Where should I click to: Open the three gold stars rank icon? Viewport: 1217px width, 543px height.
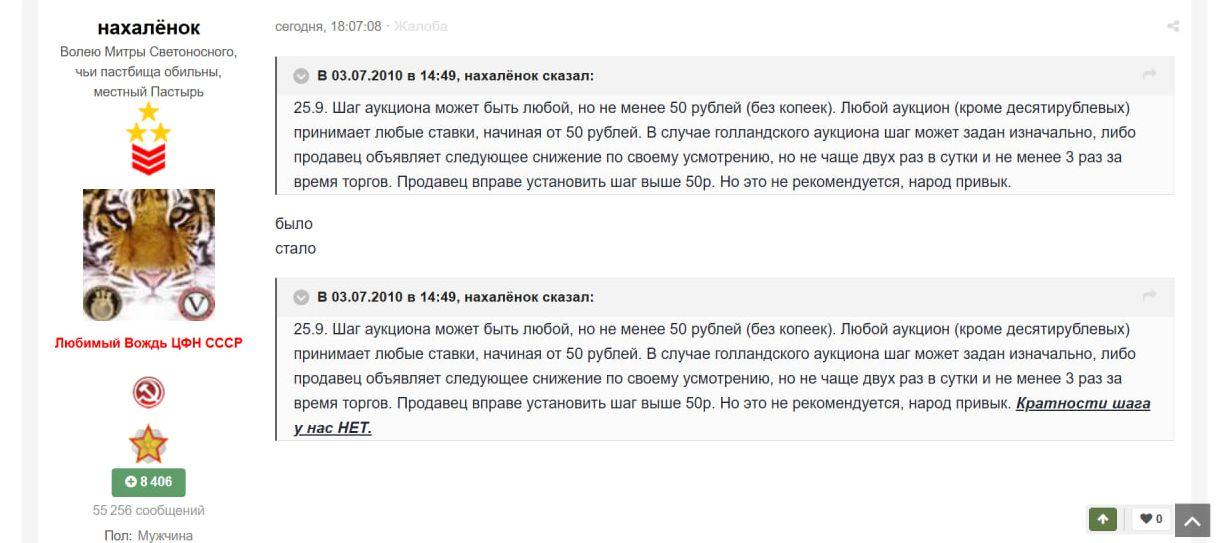point(148,121)
